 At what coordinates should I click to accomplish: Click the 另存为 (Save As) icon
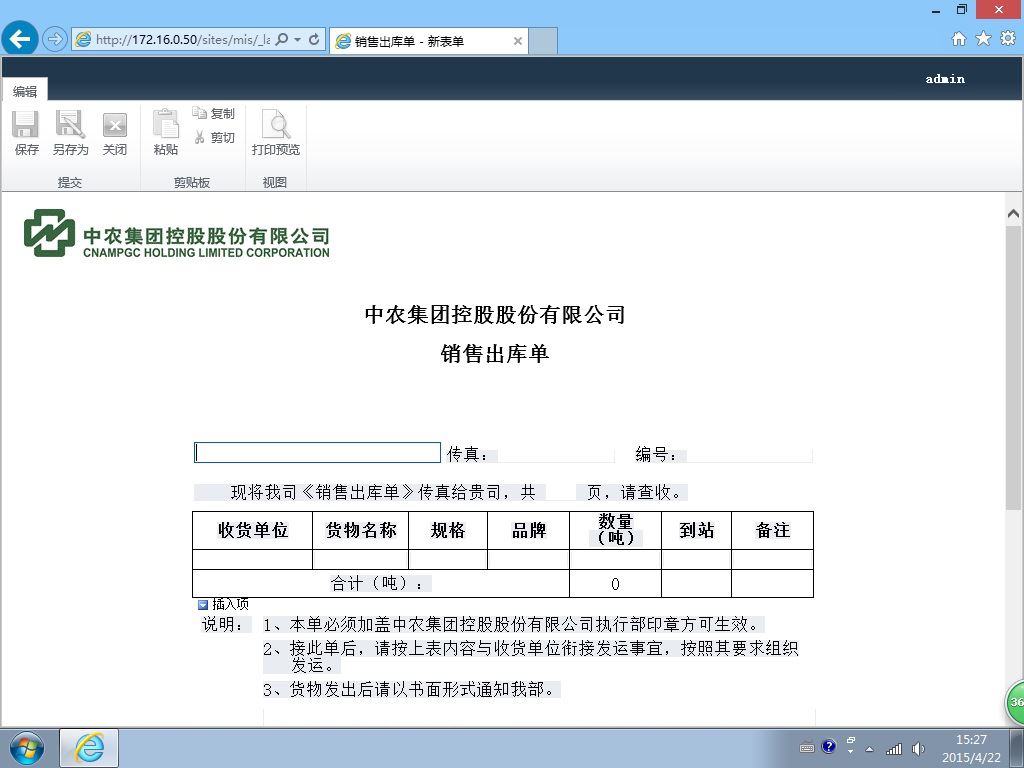[70, 133]
